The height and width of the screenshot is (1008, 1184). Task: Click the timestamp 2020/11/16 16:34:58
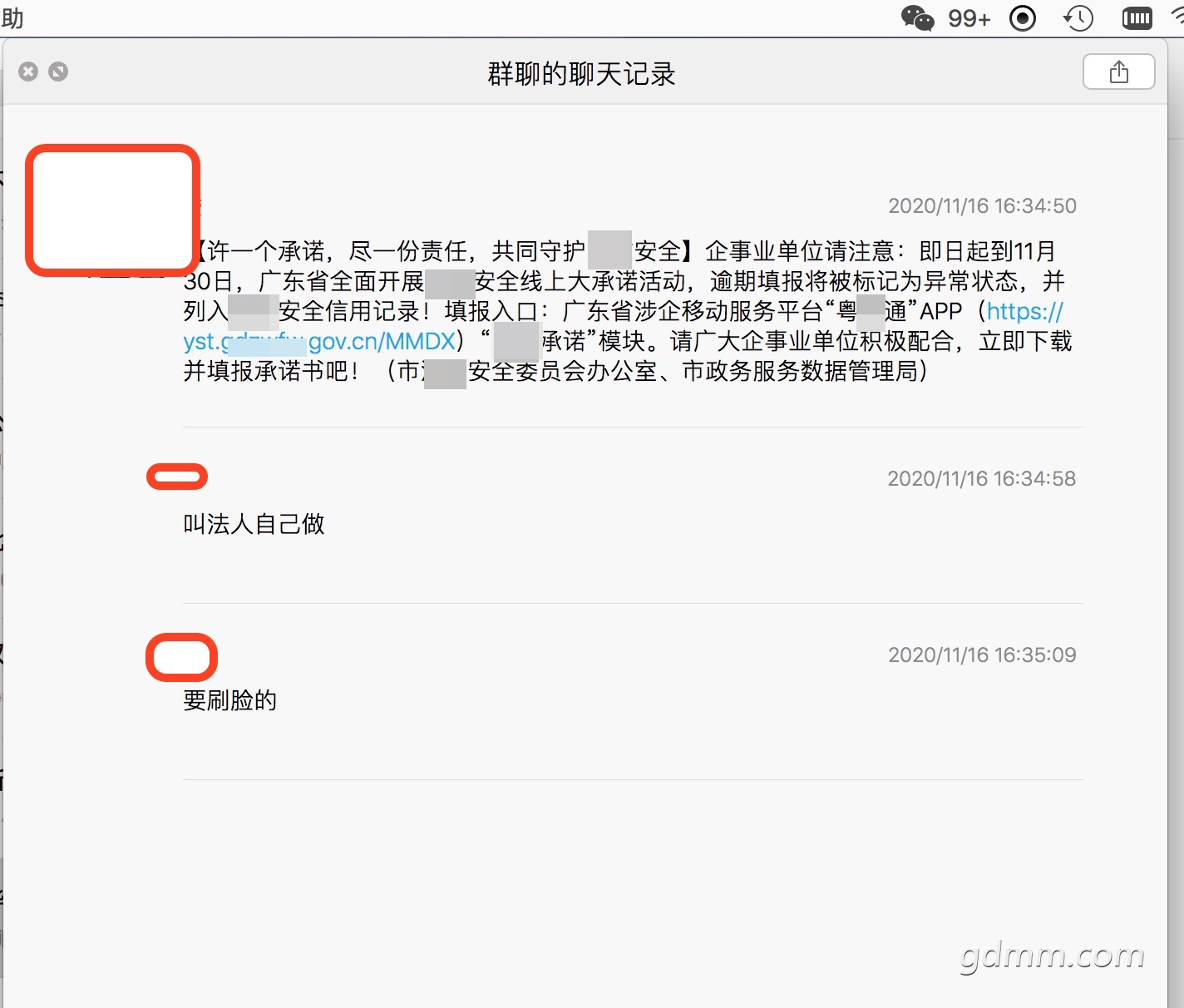981,479
